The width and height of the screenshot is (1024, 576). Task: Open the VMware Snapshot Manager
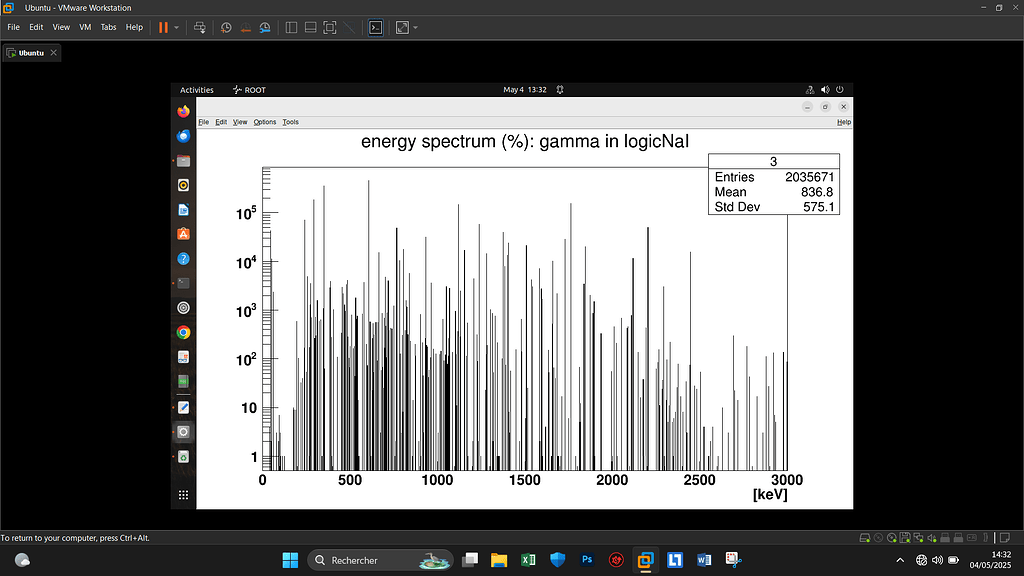point(265,27)
